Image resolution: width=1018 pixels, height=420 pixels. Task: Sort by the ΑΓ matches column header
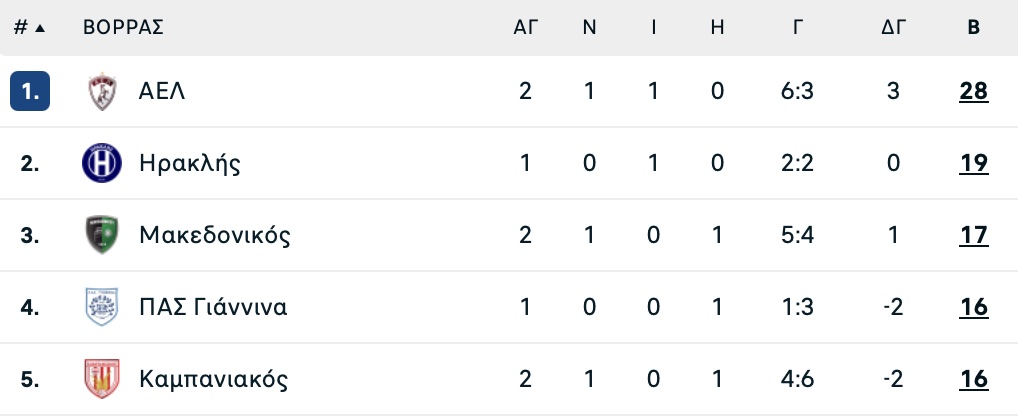pyautogui.click(x=525, y=27)
